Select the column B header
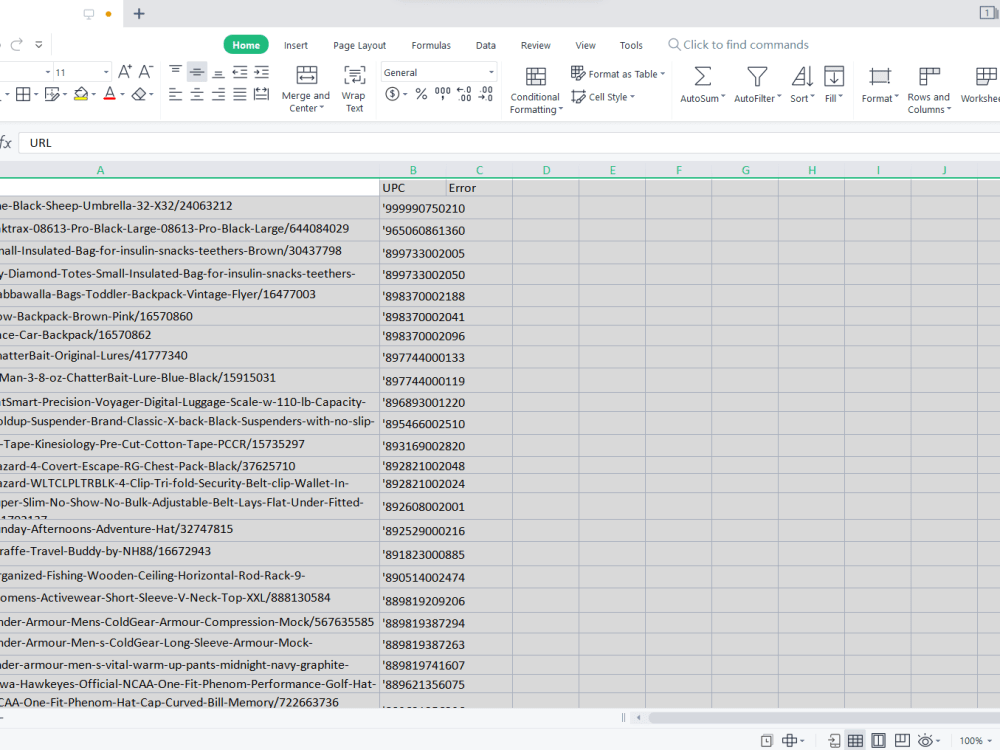 tap(413, 170)
